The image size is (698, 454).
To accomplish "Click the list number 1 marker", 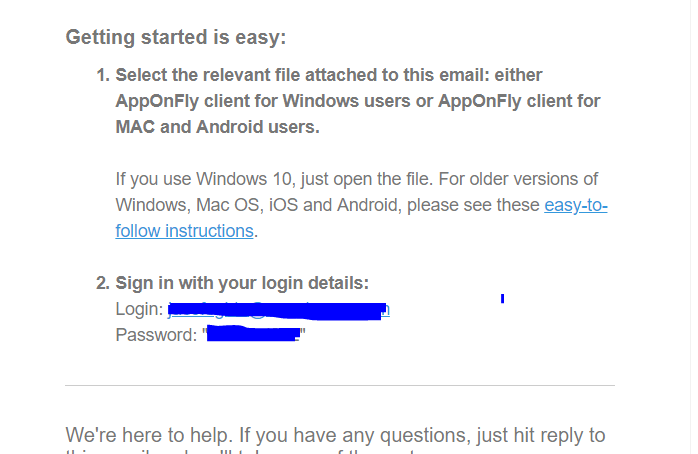I will tap(102, 75).
